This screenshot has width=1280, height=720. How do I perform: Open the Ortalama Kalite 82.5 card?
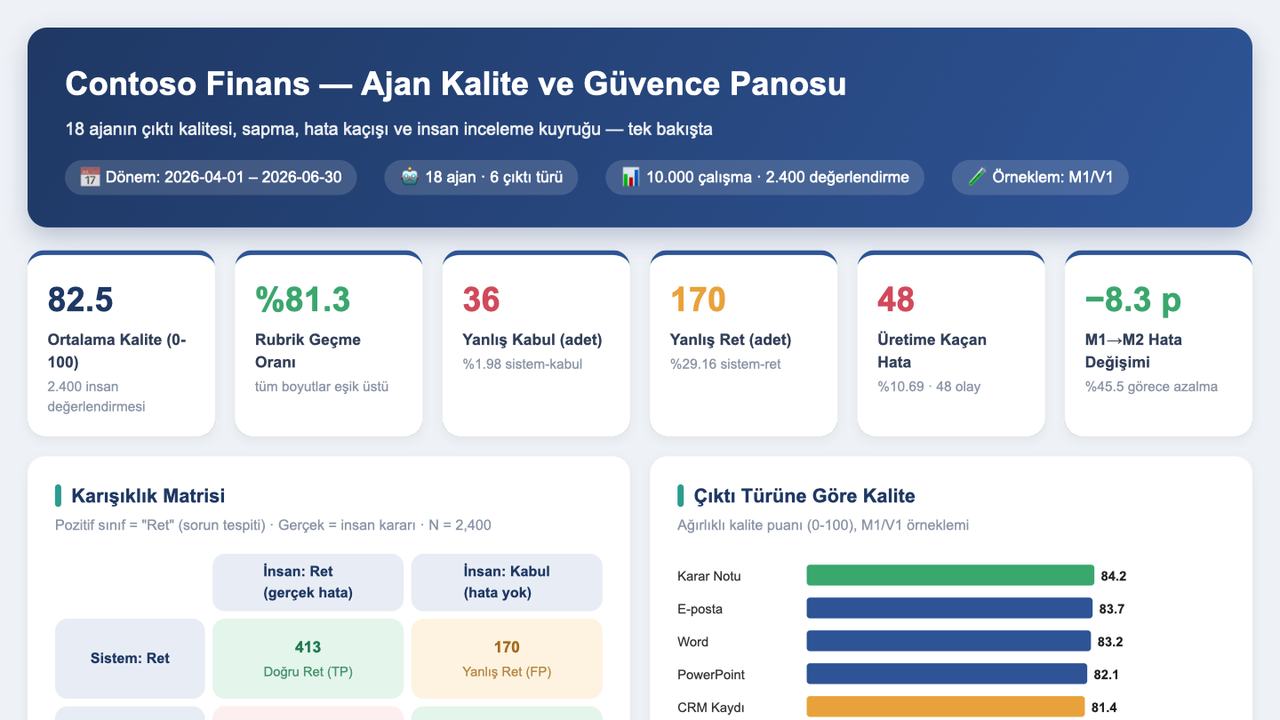pos(121,343)
